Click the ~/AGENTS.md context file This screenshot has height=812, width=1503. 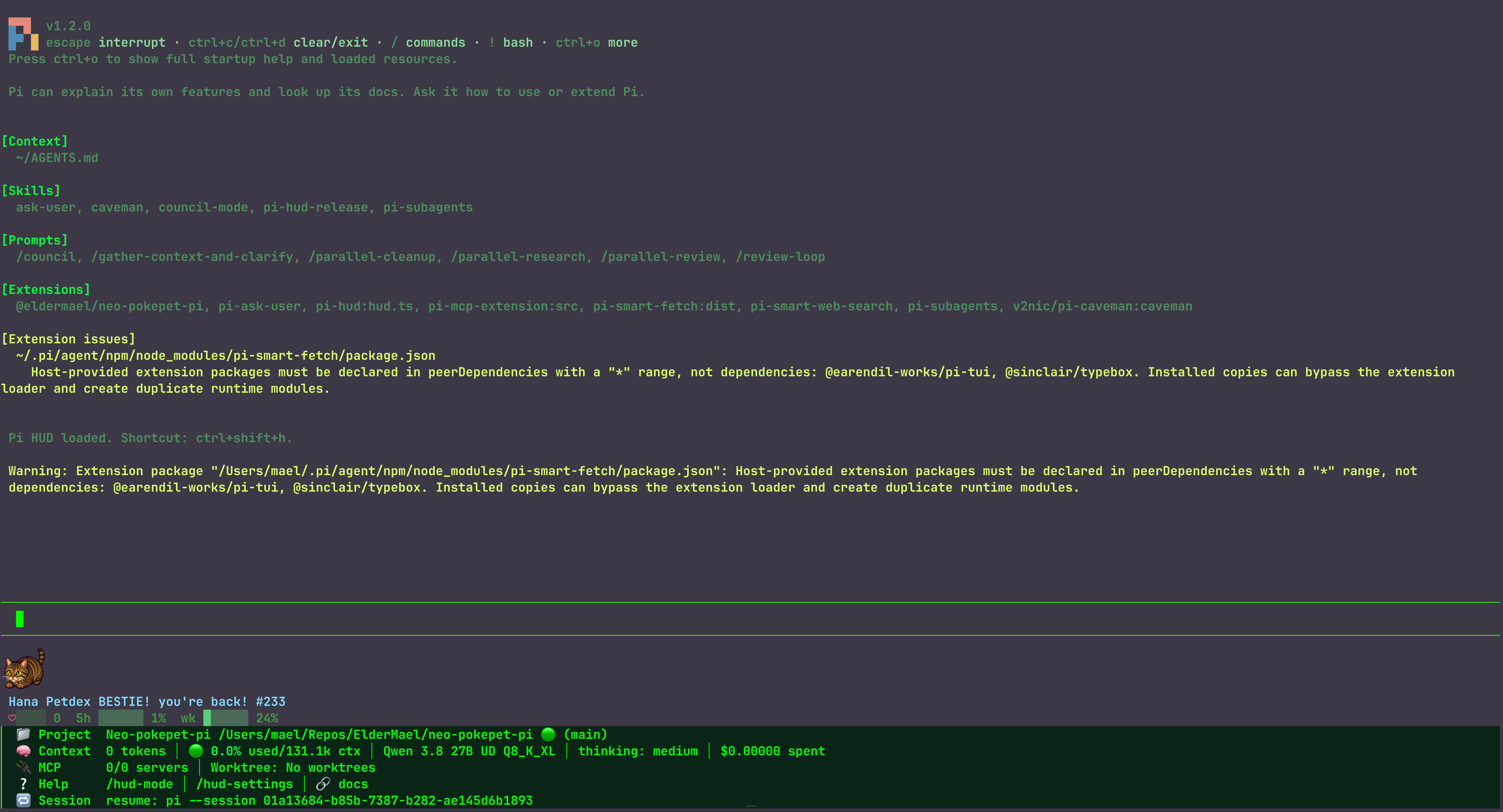57,158
